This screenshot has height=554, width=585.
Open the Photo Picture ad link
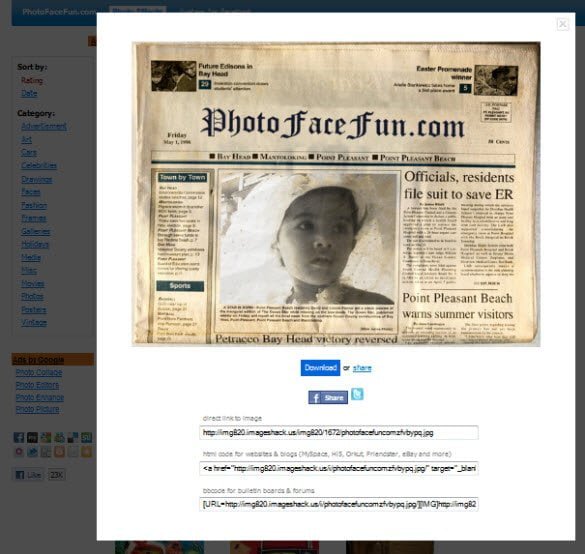point(37,410)
